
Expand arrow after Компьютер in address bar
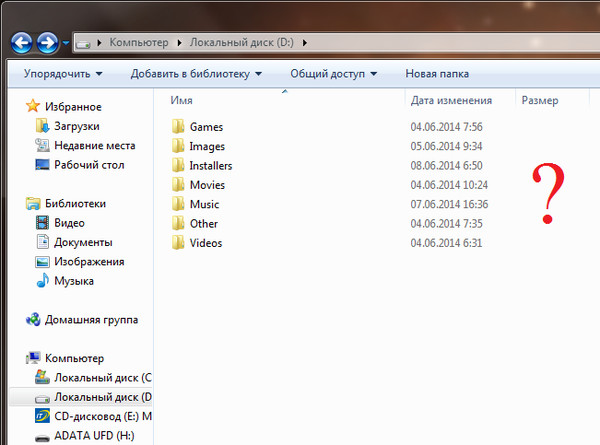tap(179, 42)
